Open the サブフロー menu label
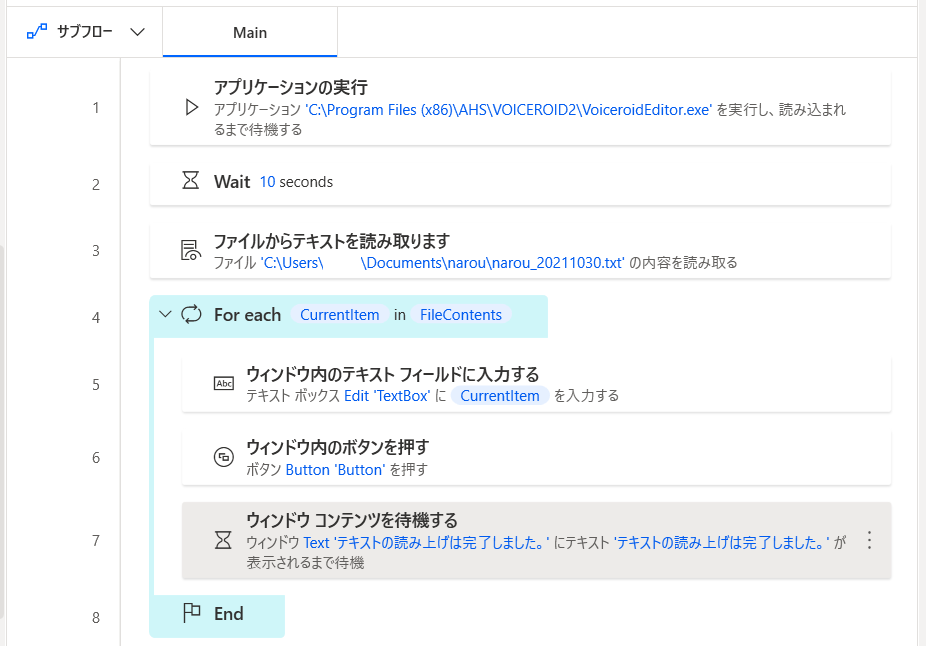This screenshot has height=646, width=926. 84,32
